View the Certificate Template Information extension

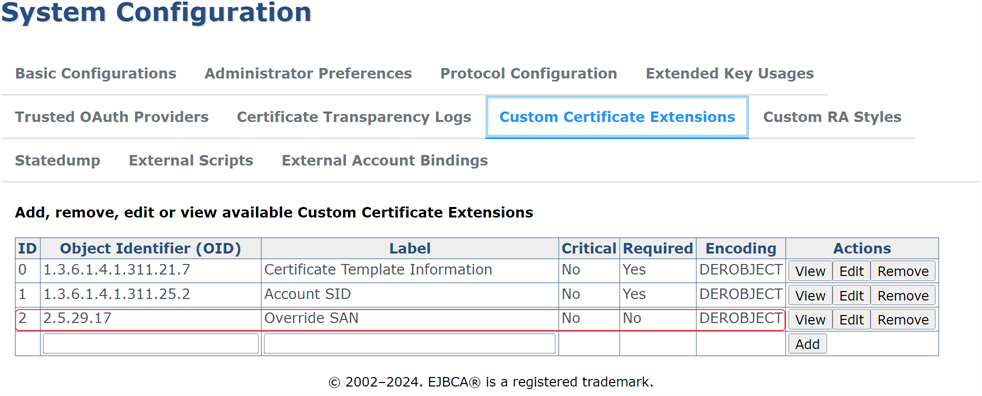810,271
